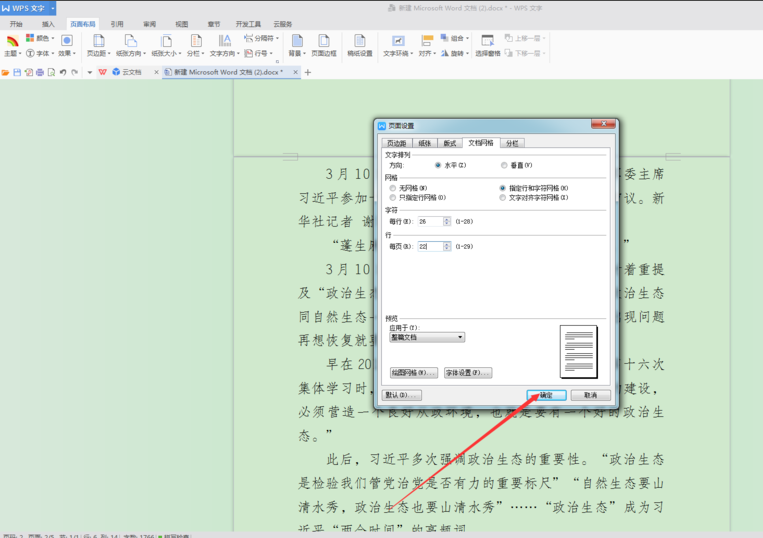Screen dimensions: 763x538
Task: Click the 文字环绕 (Text wrap) ribbon icon
Action: (x=398, y=41)
